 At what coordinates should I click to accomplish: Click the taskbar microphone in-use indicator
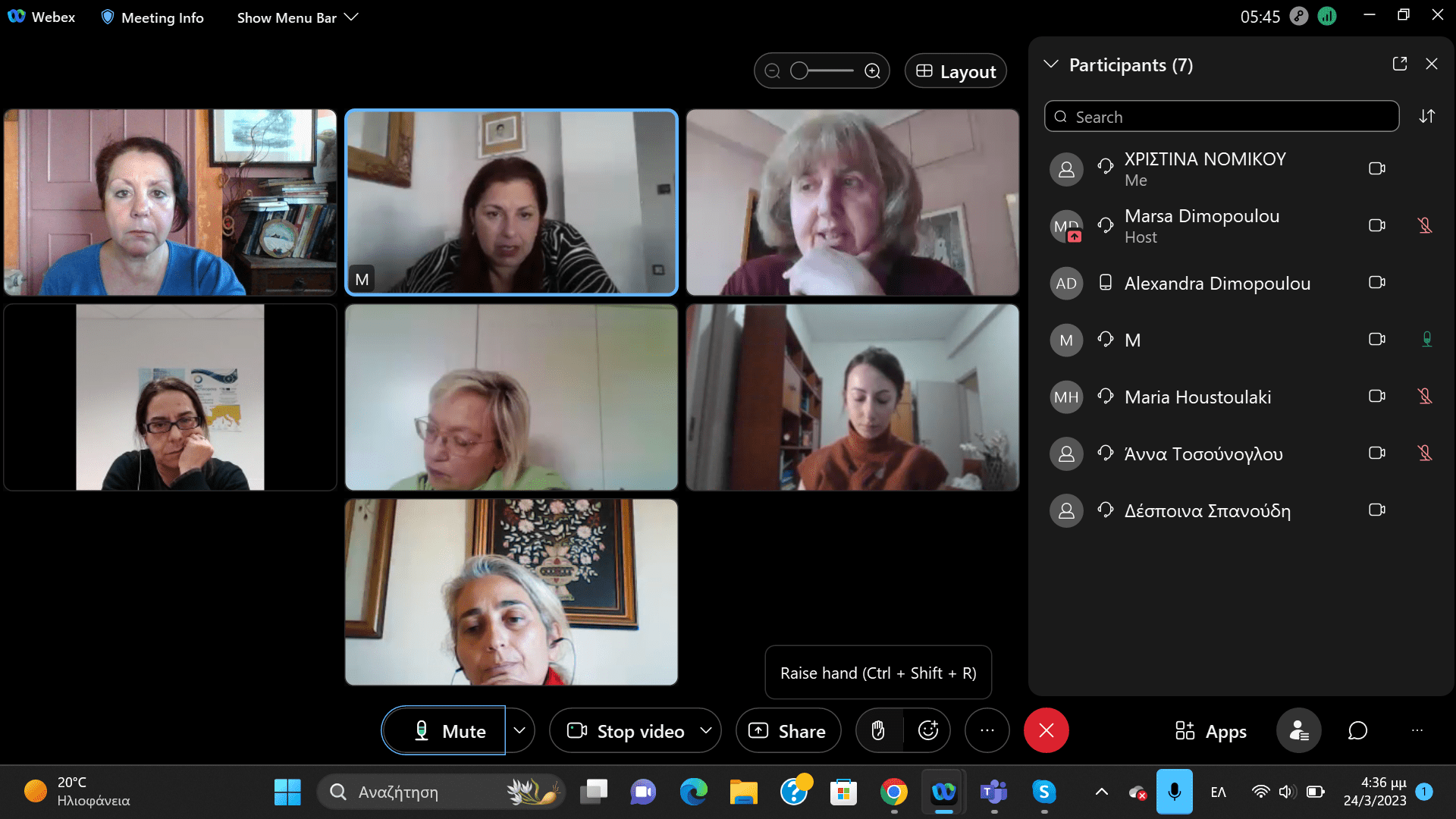tap(1174, 792)
